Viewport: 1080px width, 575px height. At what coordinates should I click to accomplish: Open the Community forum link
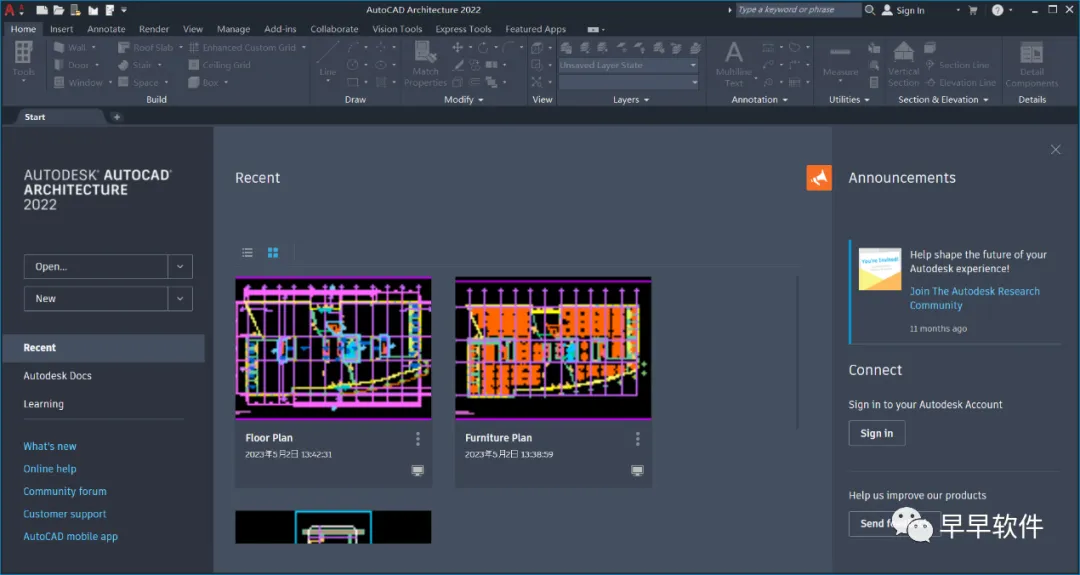click(65, 492)
